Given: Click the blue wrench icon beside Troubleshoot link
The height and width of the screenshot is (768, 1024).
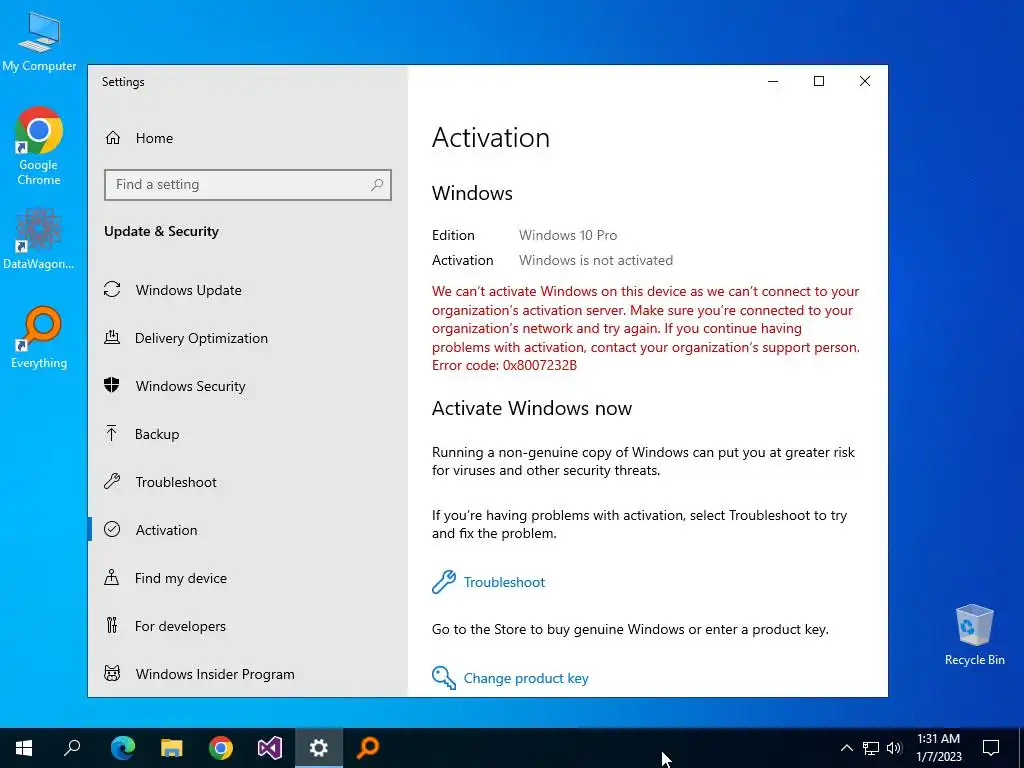Looking at the screenshot, I should (444, 582).
